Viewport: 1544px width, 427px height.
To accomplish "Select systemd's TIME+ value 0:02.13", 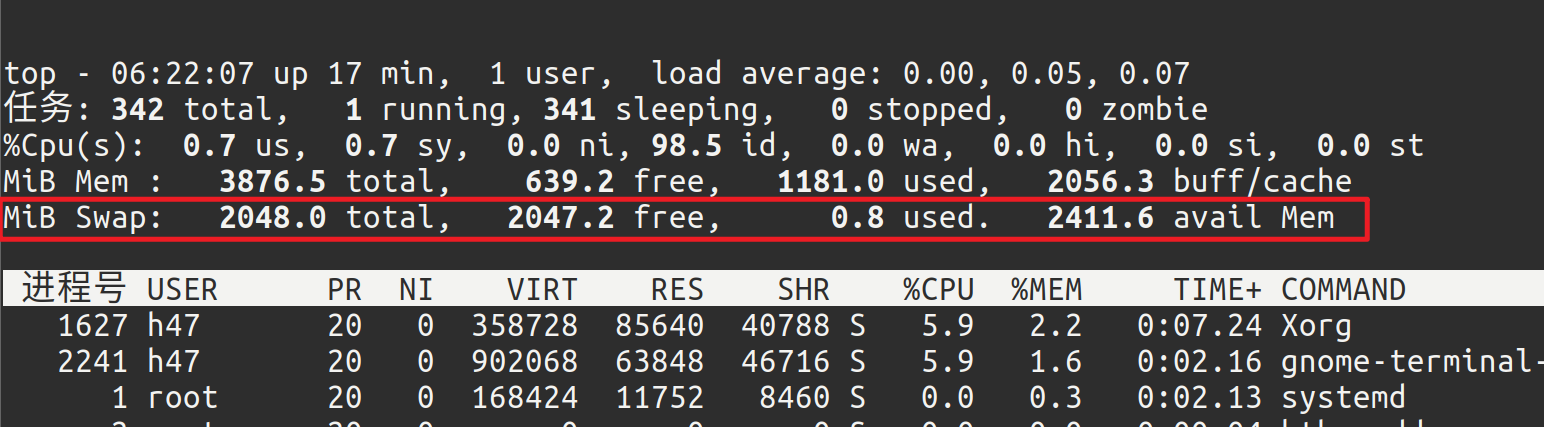I will 1200,398.
